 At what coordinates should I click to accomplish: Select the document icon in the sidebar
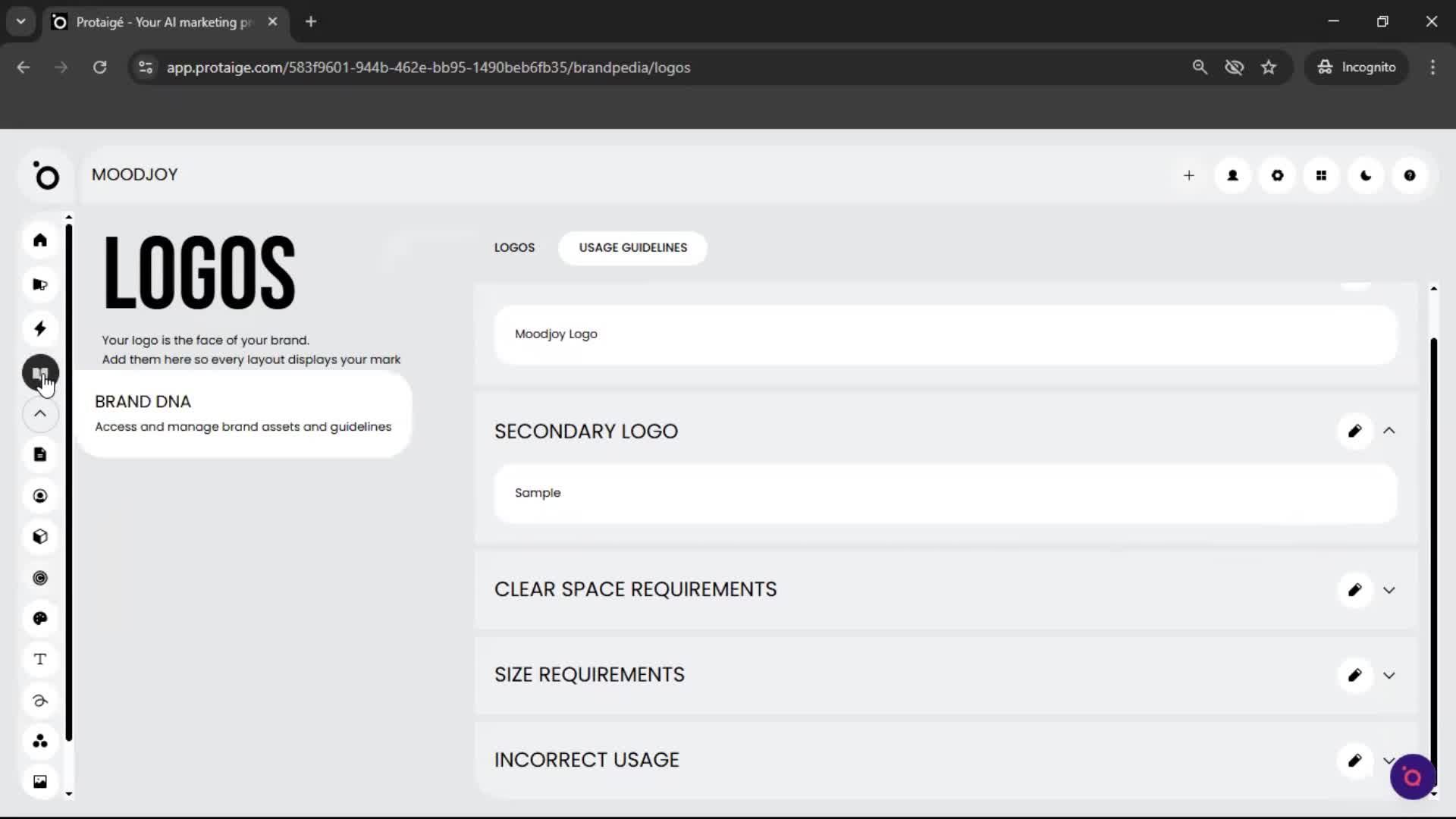point(39,454)
